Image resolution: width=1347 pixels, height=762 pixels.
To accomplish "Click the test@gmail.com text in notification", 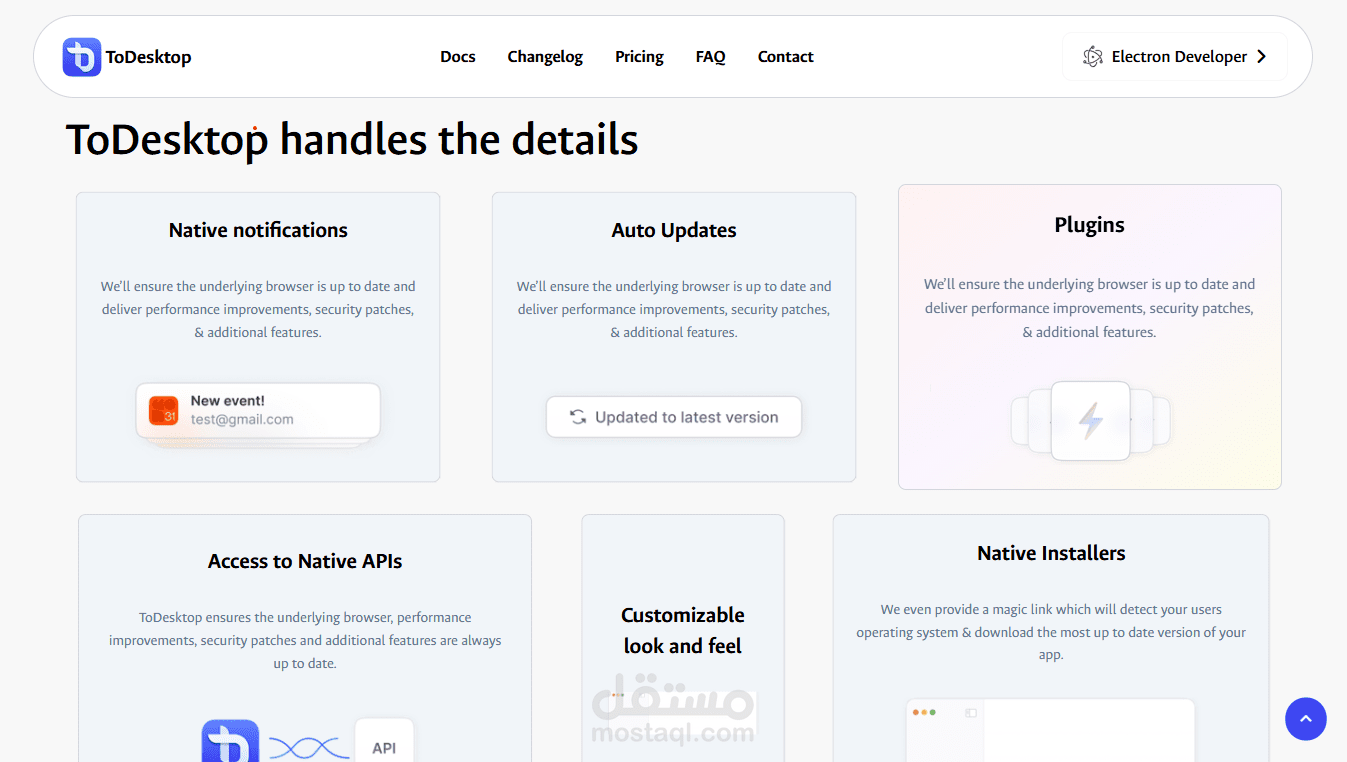I will click(242, 420).
